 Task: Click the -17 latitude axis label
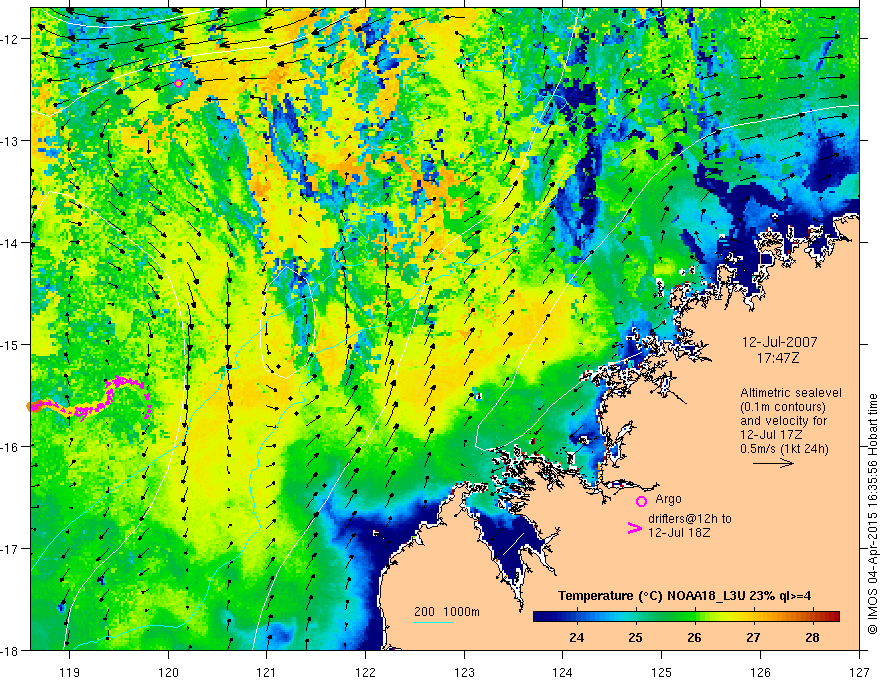(x=11, y=549)
